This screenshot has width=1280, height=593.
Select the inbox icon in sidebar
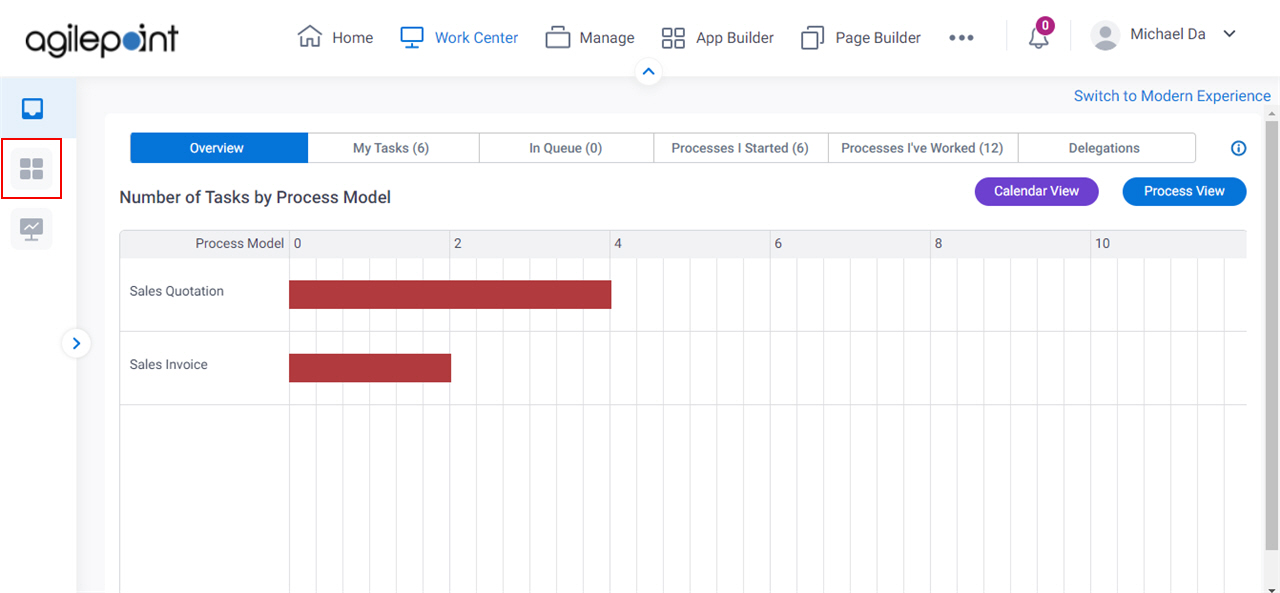[x=32, y=108]
